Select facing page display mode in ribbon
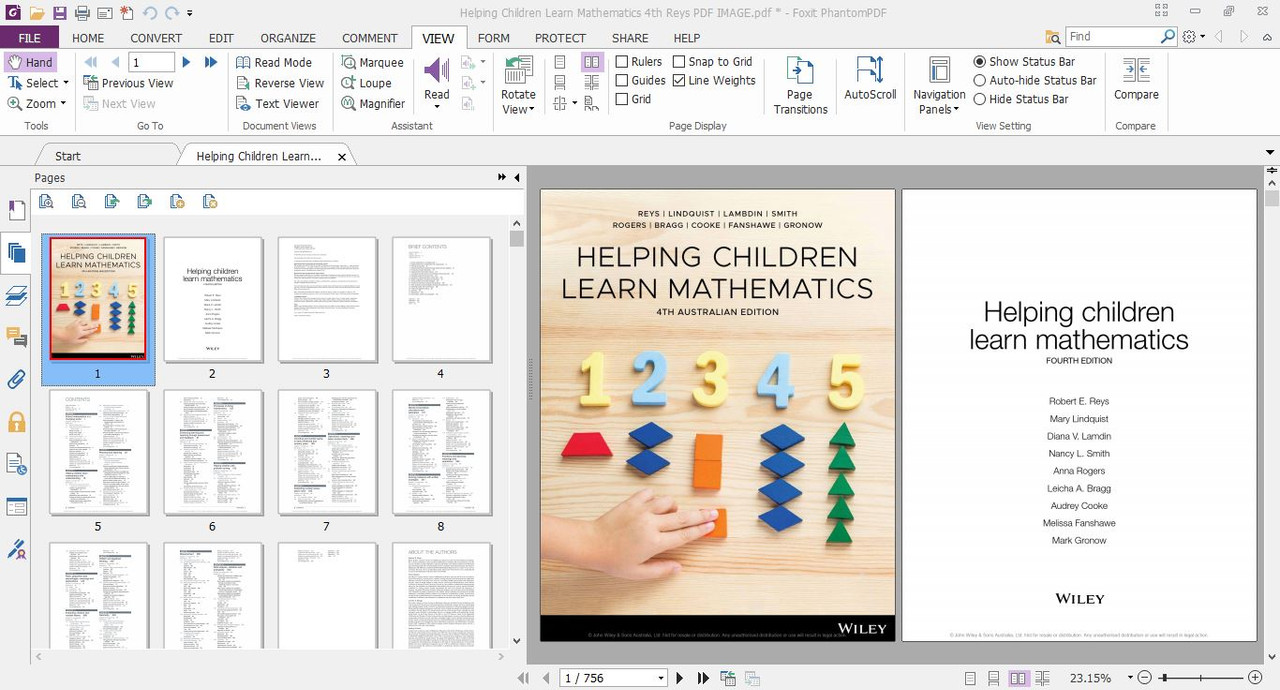 pyautogui.click(x=592, y=62)
